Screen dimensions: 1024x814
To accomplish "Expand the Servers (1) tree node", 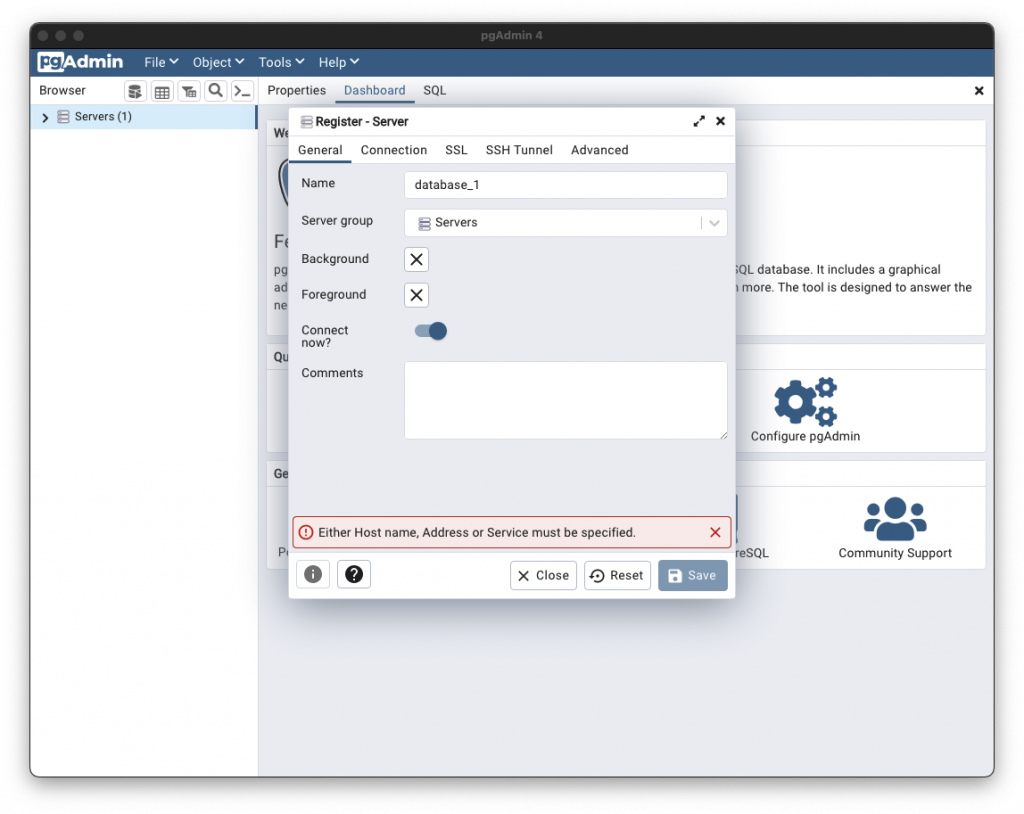I will click(45, 118).
